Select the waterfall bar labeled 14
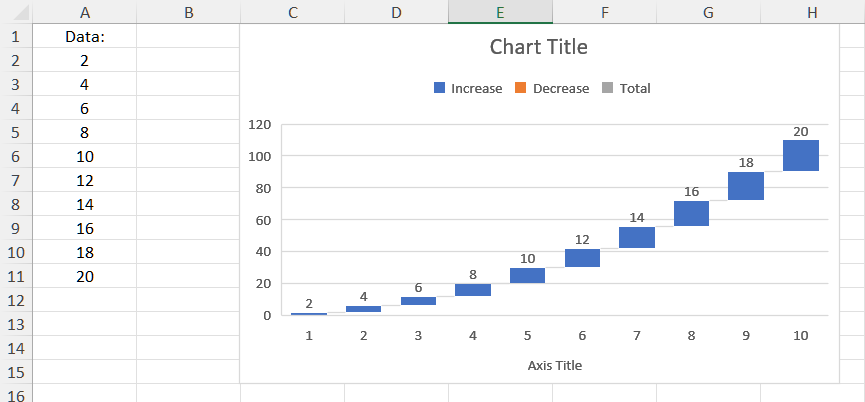The width and height of the screenshot is (865, 402). coord(637,237)
